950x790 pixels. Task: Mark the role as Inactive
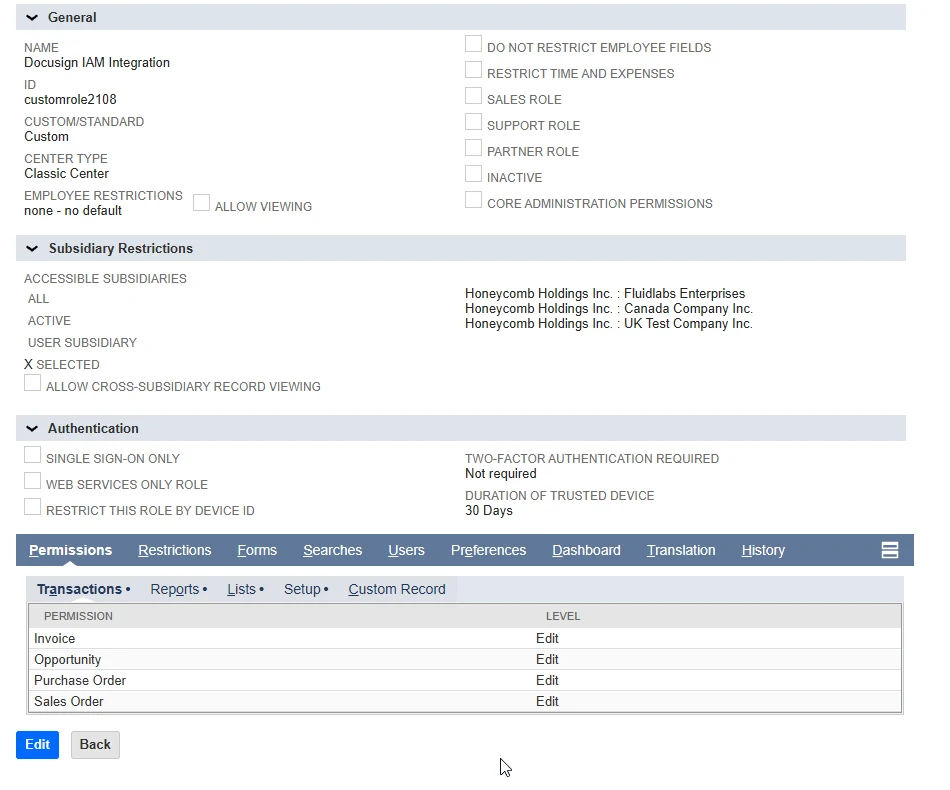coord(473,174)
